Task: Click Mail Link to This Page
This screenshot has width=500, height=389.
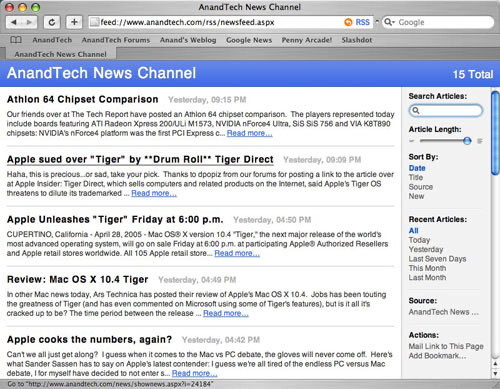Action: click(x=446, y=347)
